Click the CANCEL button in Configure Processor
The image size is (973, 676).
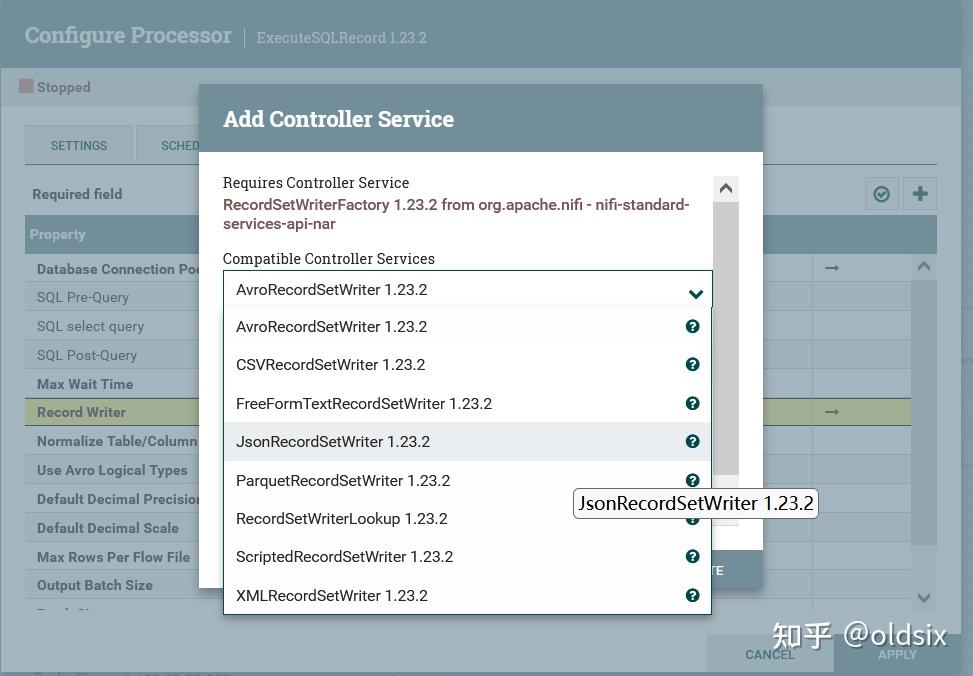[x=769, y=654]
